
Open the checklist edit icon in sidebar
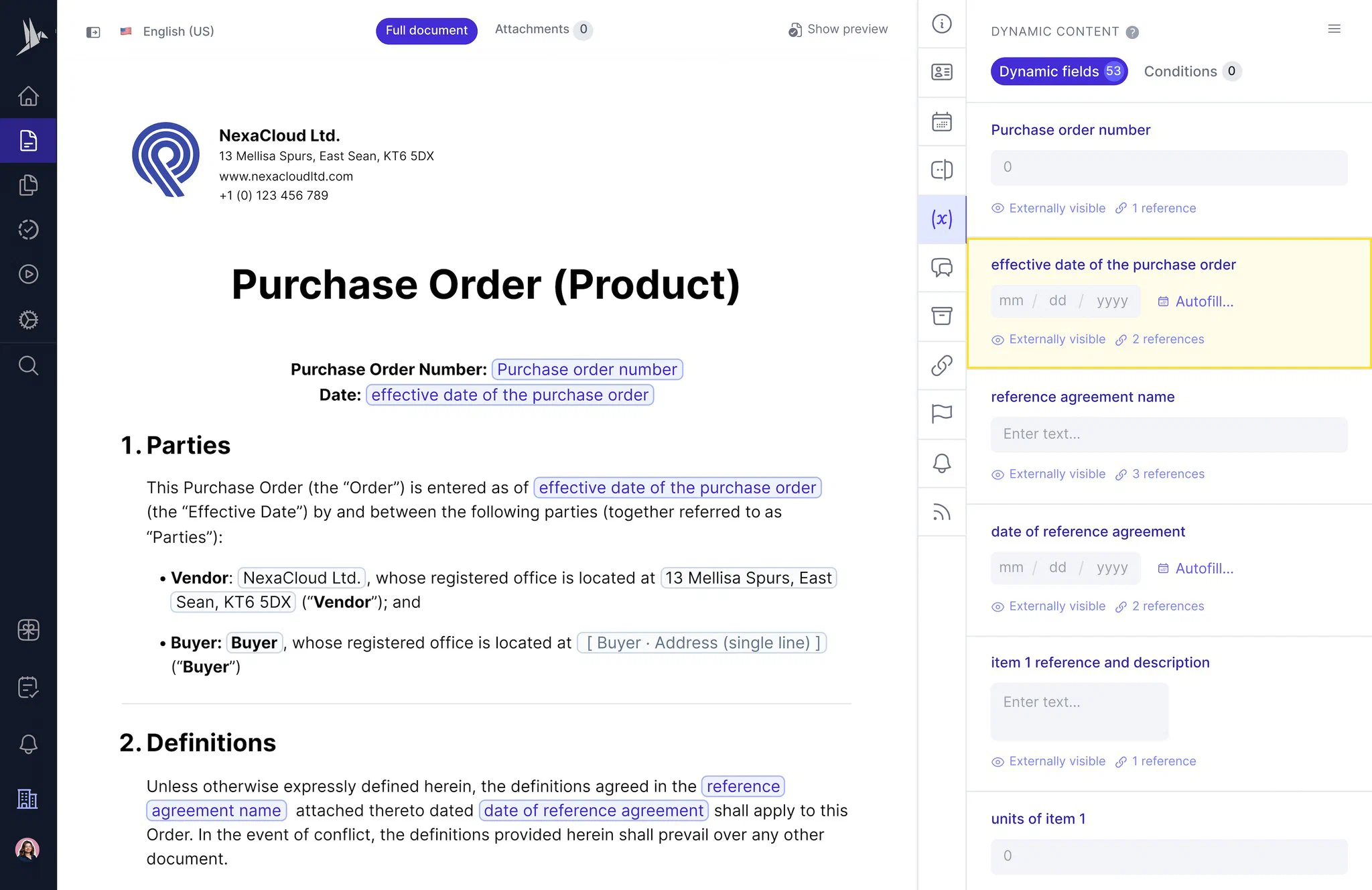28,687
